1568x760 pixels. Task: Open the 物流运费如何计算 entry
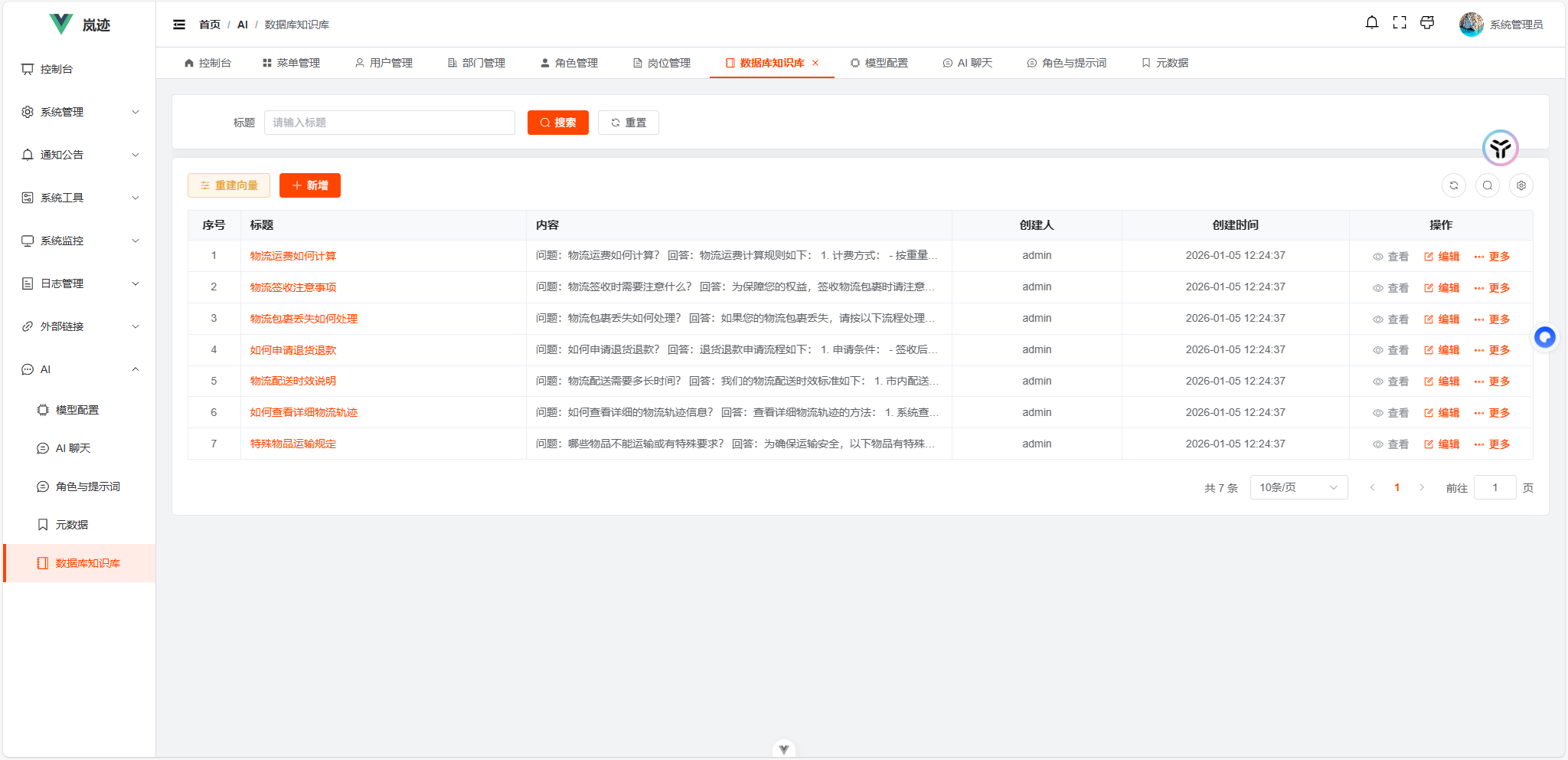pyautogui.click(x=293, y=255)
